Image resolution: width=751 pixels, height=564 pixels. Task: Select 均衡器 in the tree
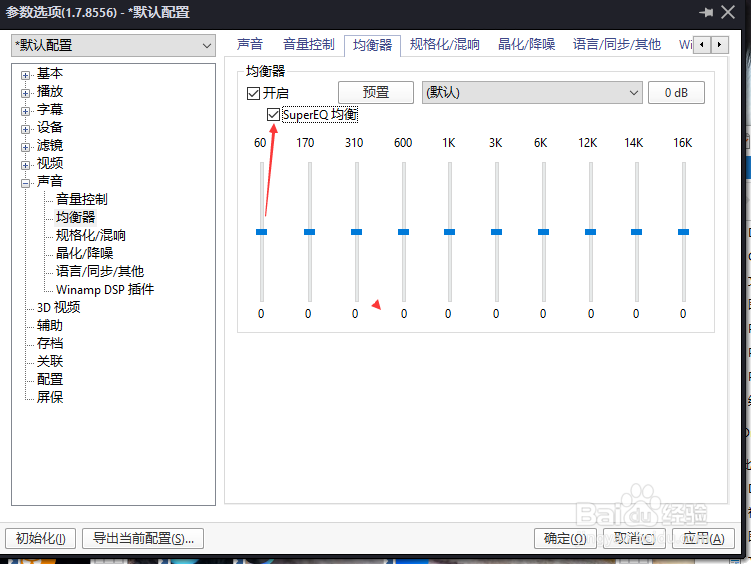pos(75,217)
